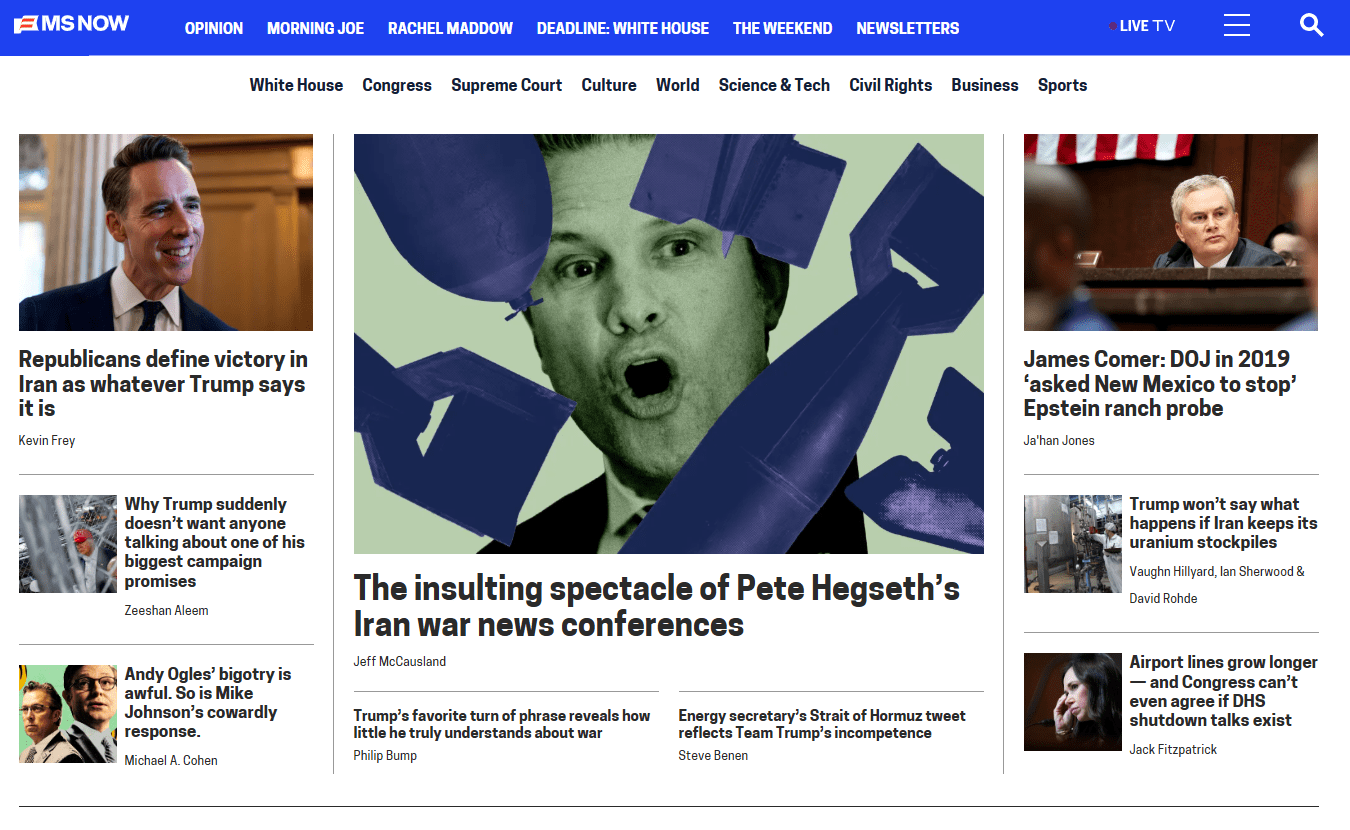The height and width of the screenshot is (830, 1350).
Task: Open Rachel Maddow show page
Action: [450, 28]
